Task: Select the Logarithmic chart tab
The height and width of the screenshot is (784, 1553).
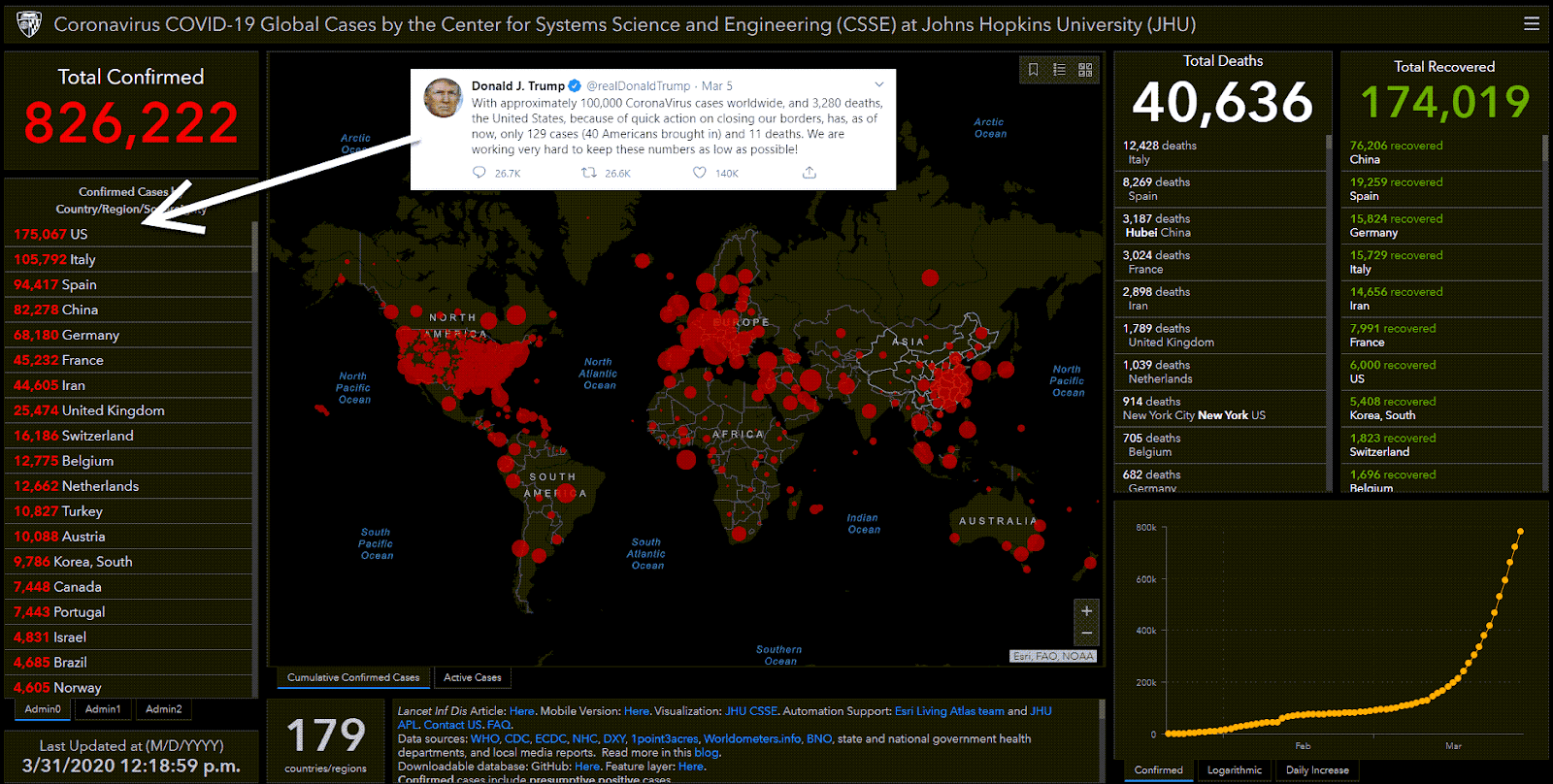Action: [x=1235, y=770]
